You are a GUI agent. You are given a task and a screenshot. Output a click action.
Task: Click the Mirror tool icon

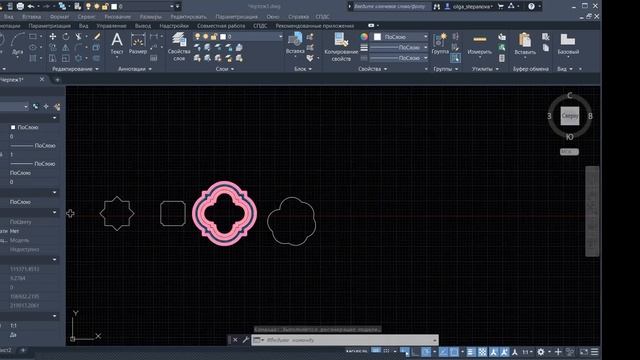click(66, 48)
